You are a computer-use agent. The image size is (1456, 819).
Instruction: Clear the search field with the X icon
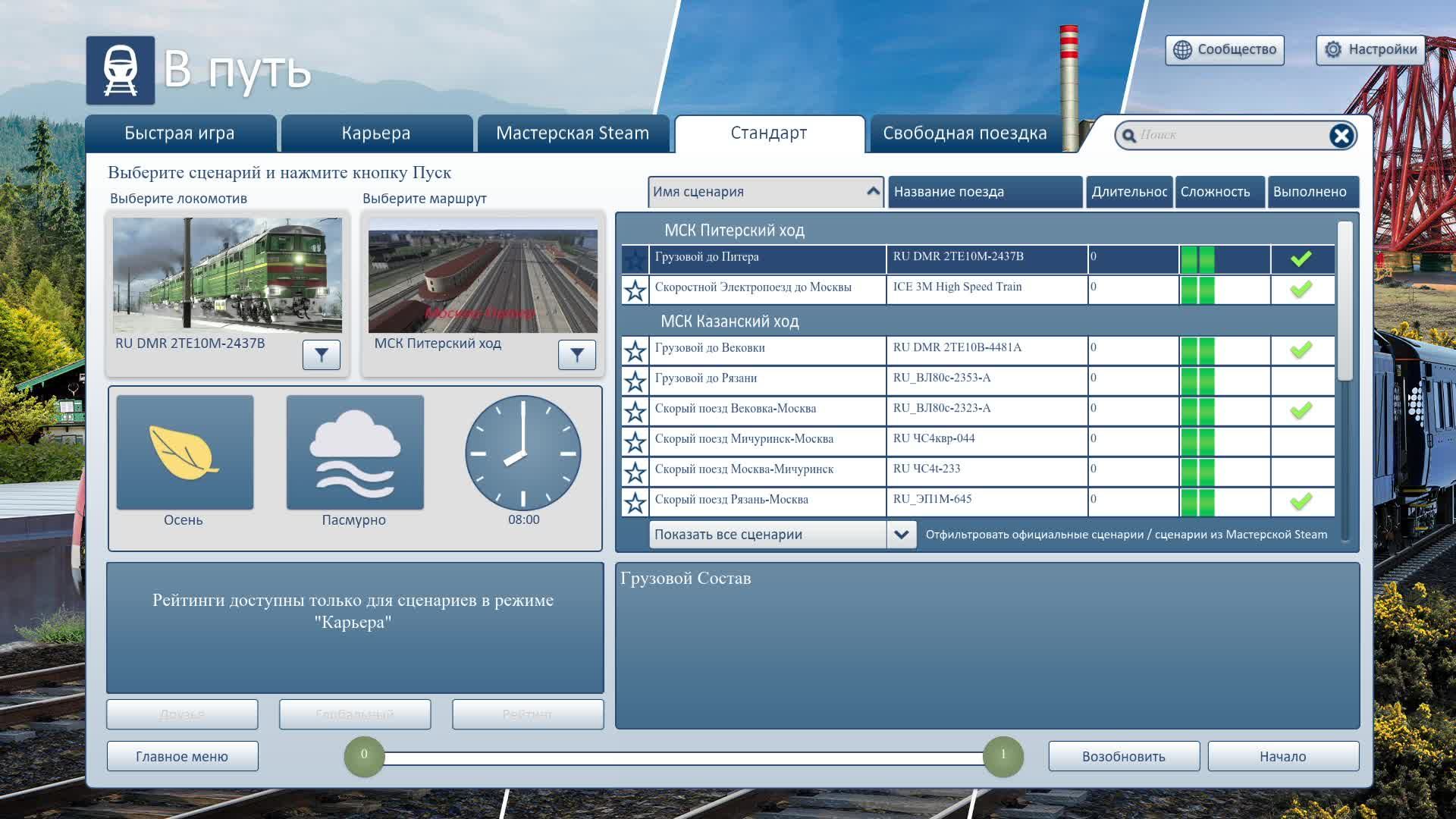1342,134
